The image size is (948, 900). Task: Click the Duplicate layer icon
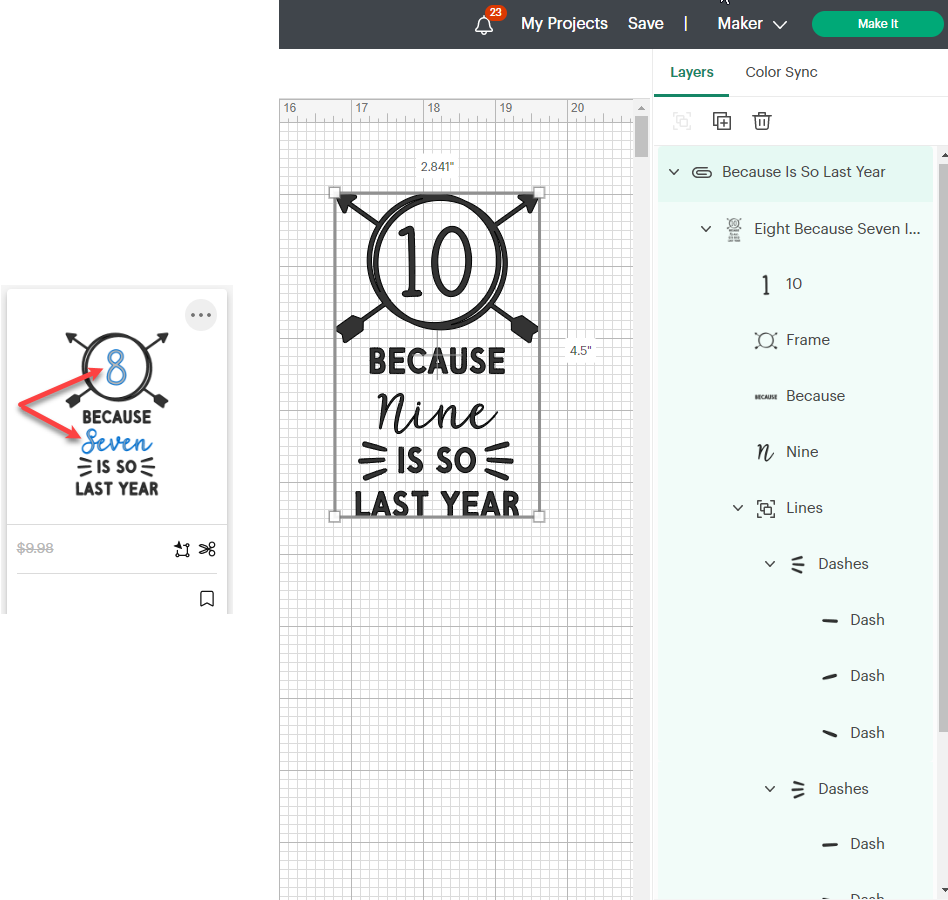click(722, 121)
